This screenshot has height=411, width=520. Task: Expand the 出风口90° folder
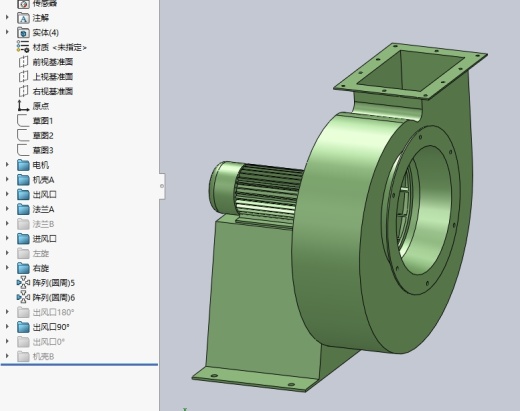pos(7,326)
